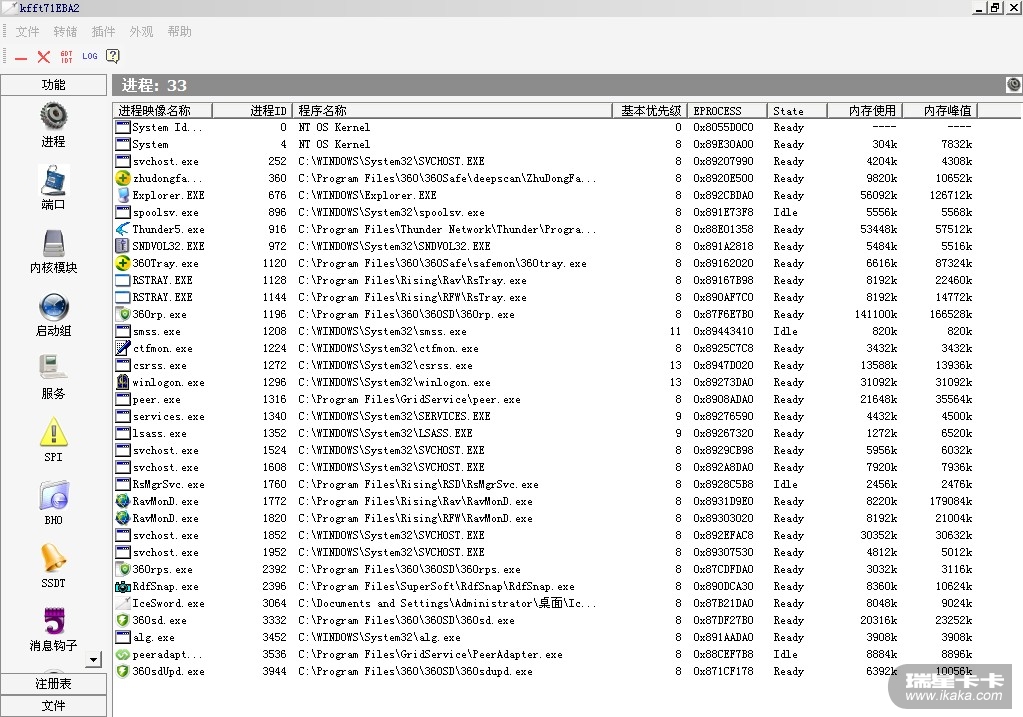This screenshot has height=717, width=1023.
Task: Sort by 内存峰值 column header
Action: click(941, 111)
